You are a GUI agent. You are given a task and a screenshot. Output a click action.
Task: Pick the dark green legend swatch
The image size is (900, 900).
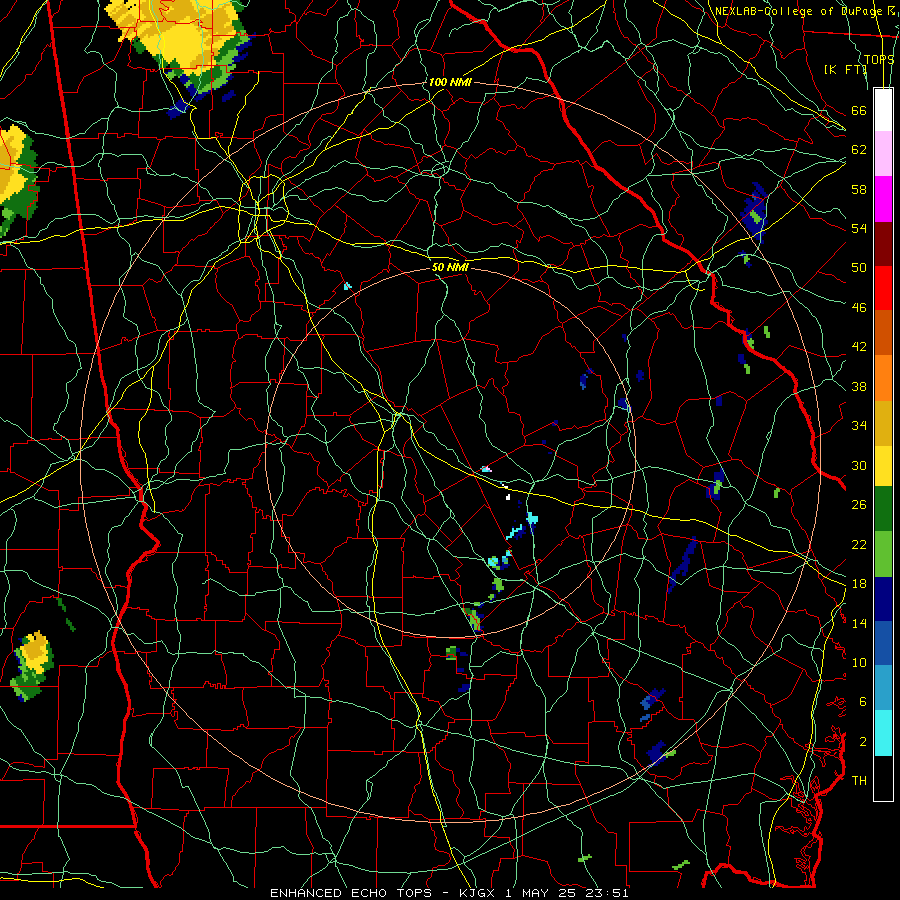click(x=883, y=509)
